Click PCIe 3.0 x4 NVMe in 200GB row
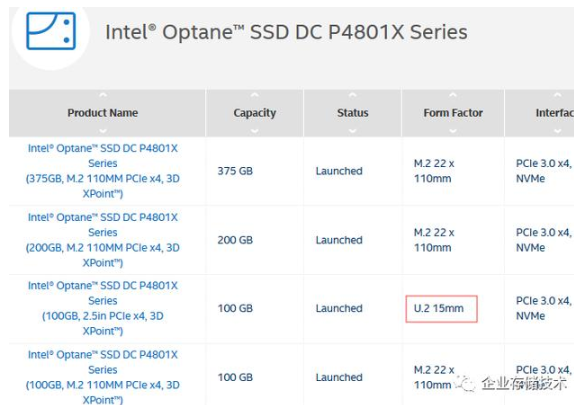 [x=544, y=240]
